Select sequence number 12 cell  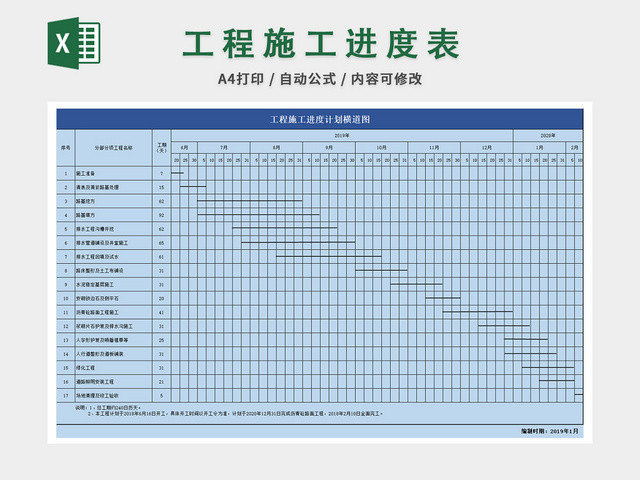click(x=66, y=326)
